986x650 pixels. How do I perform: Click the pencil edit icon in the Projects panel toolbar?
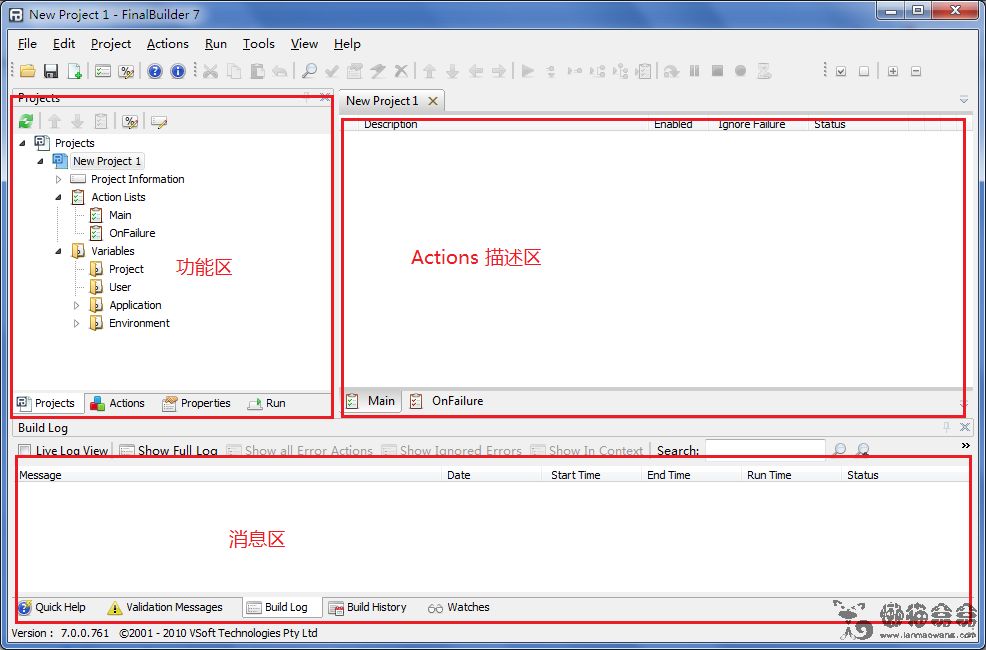click(x=158, y=121)
